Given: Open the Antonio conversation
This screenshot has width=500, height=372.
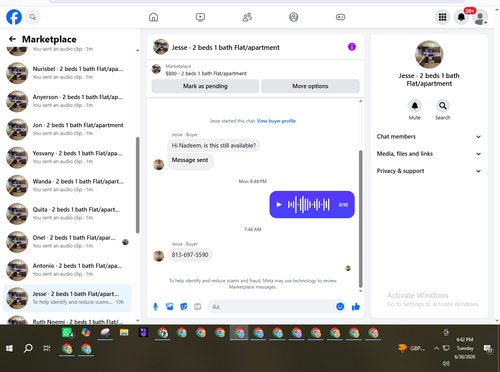Looking at the screenshot, I should coord(67,270).
